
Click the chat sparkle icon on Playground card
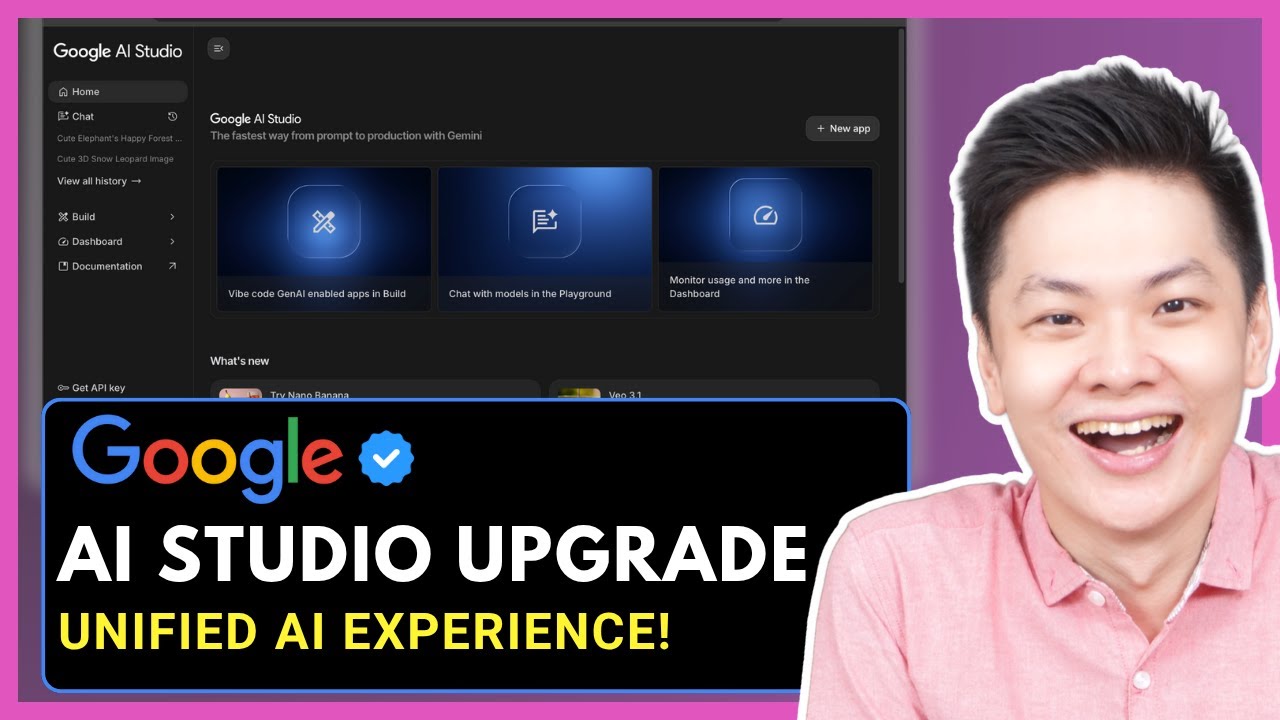point(545,222)
